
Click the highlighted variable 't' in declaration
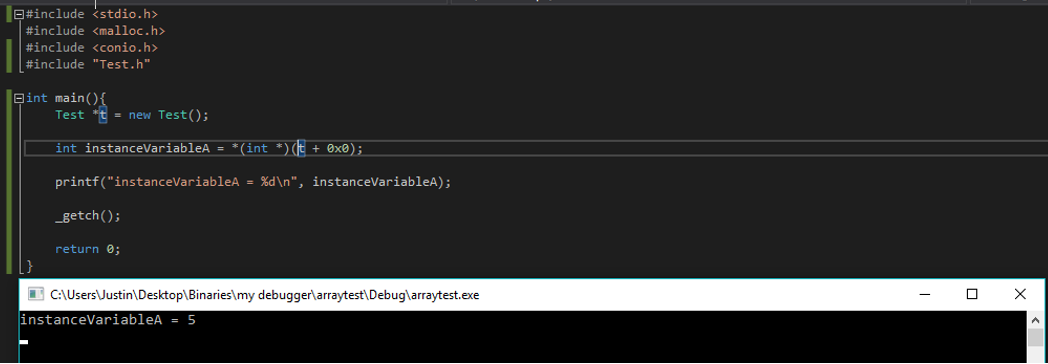[x=103, y=115]
